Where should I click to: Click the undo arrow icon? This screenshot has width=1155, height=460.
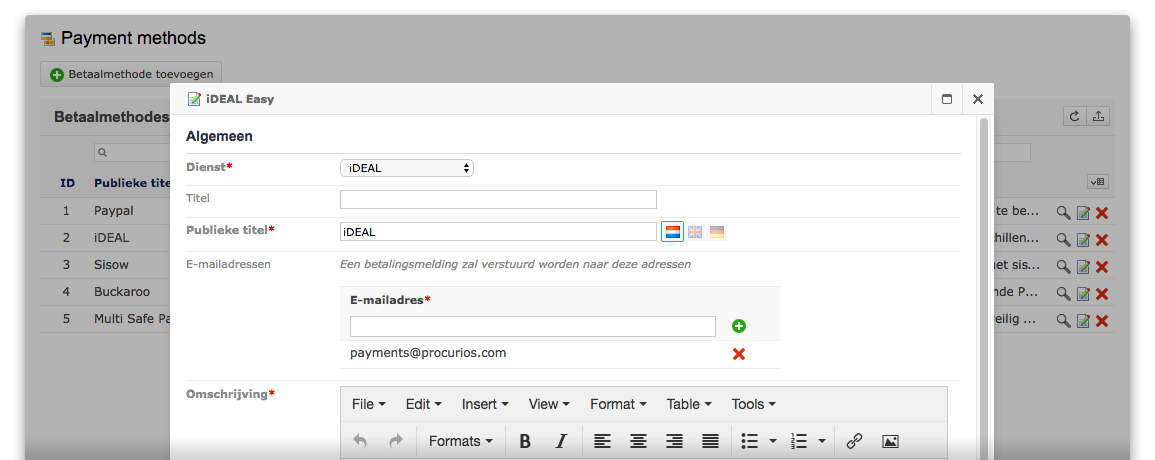pos(360,441)
